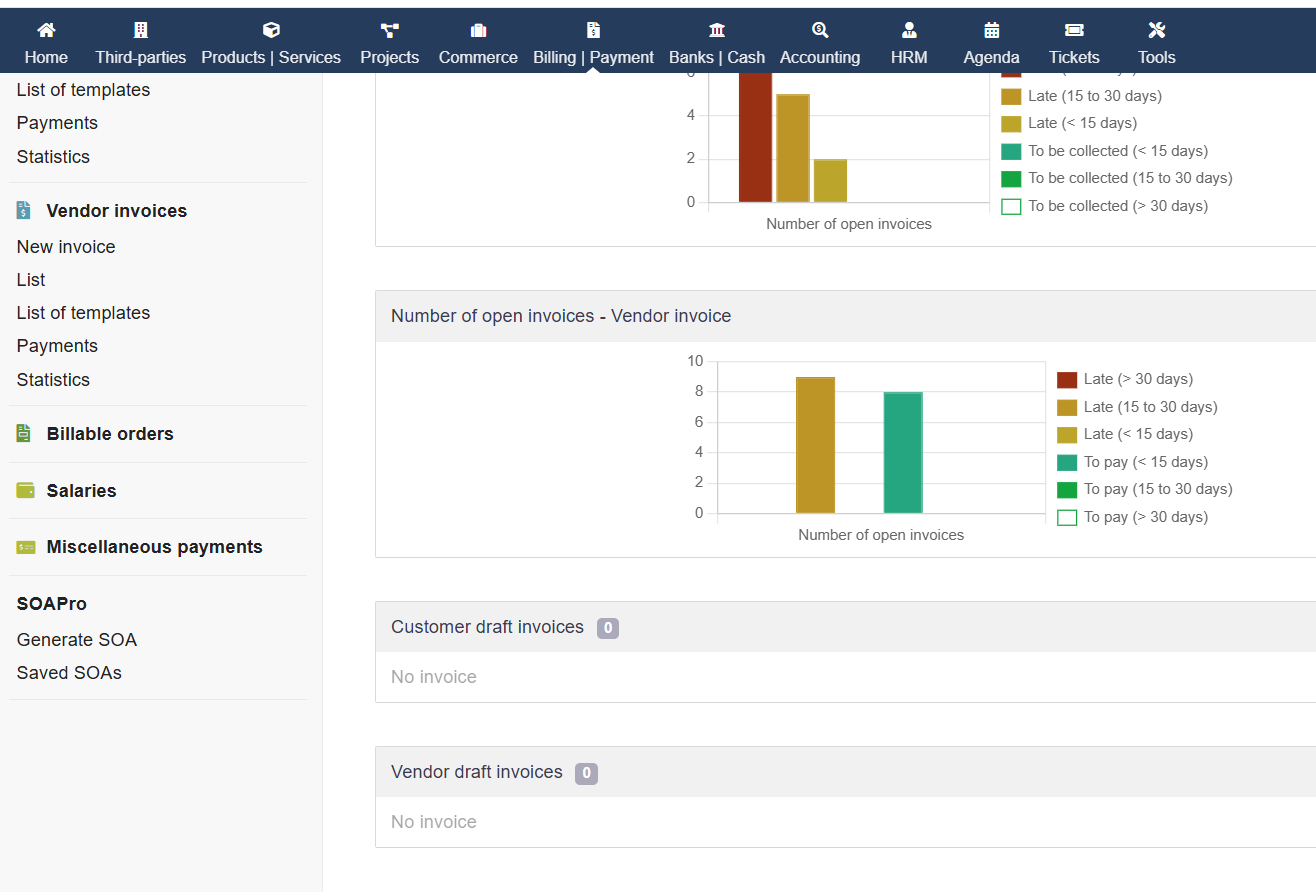The image size is (1316, 892).
Task: Click the Products | Services cube icon
Action: 271,30
